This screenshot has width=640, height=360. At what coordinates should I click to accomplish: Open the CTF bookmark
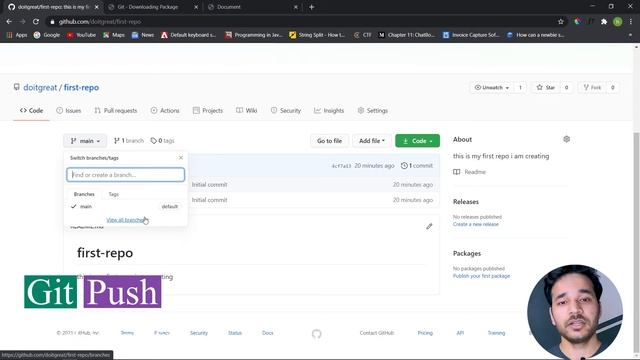pyautogui.click(x=363, y=35)
